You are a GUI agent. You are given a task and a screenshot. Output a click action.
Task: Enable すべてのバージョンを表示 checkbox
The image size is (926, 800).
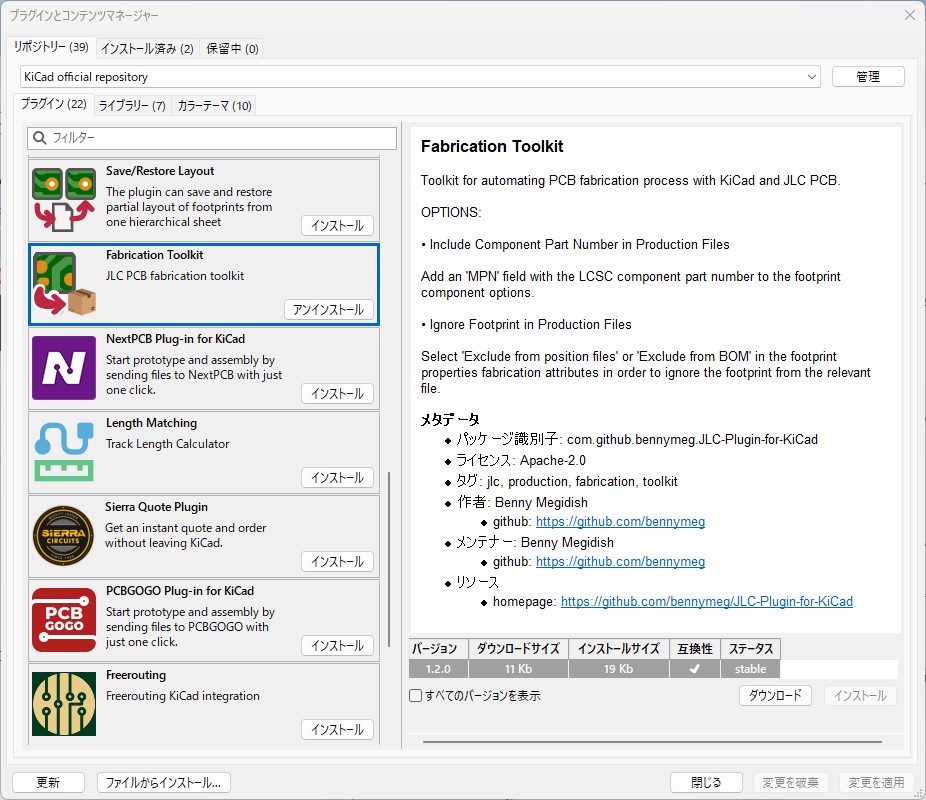tap(417, 695)
